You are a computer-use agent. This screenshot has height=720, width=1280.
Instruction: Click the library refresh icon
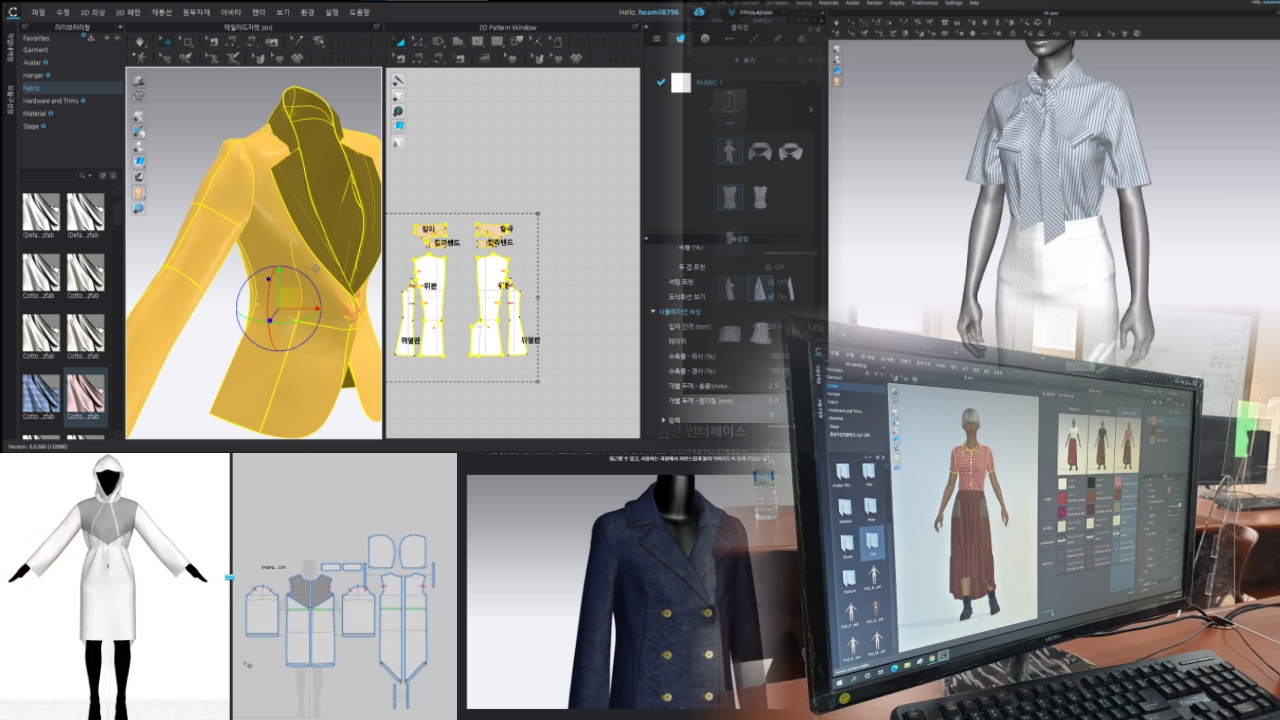[101, 175]
